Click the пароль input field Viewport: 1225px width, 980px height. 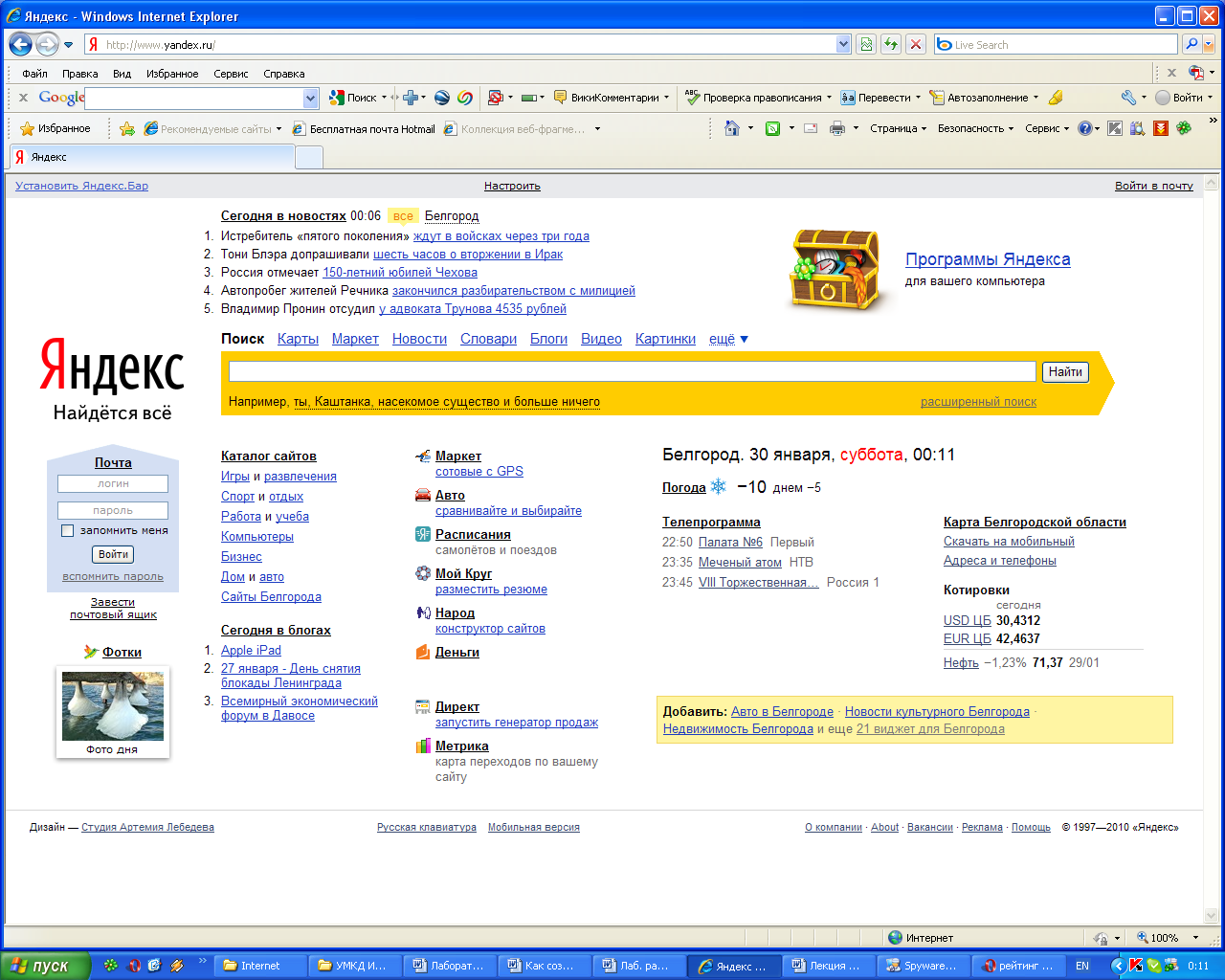click(x=113, y=510)
